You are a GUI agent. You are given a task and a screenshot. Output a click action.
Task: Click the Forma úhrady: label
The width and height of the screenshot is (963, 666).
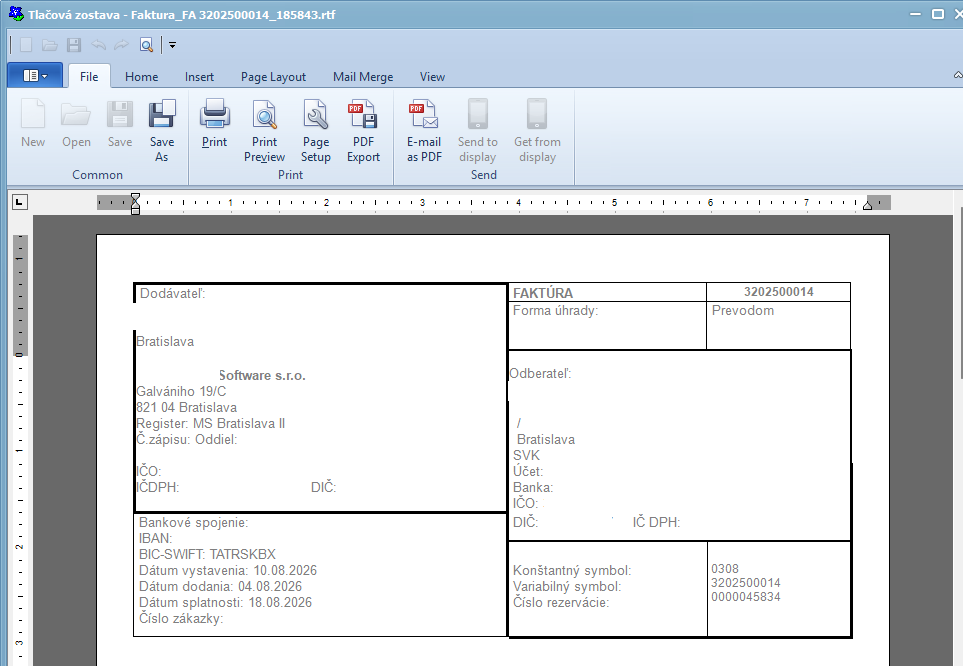[555, 311]
